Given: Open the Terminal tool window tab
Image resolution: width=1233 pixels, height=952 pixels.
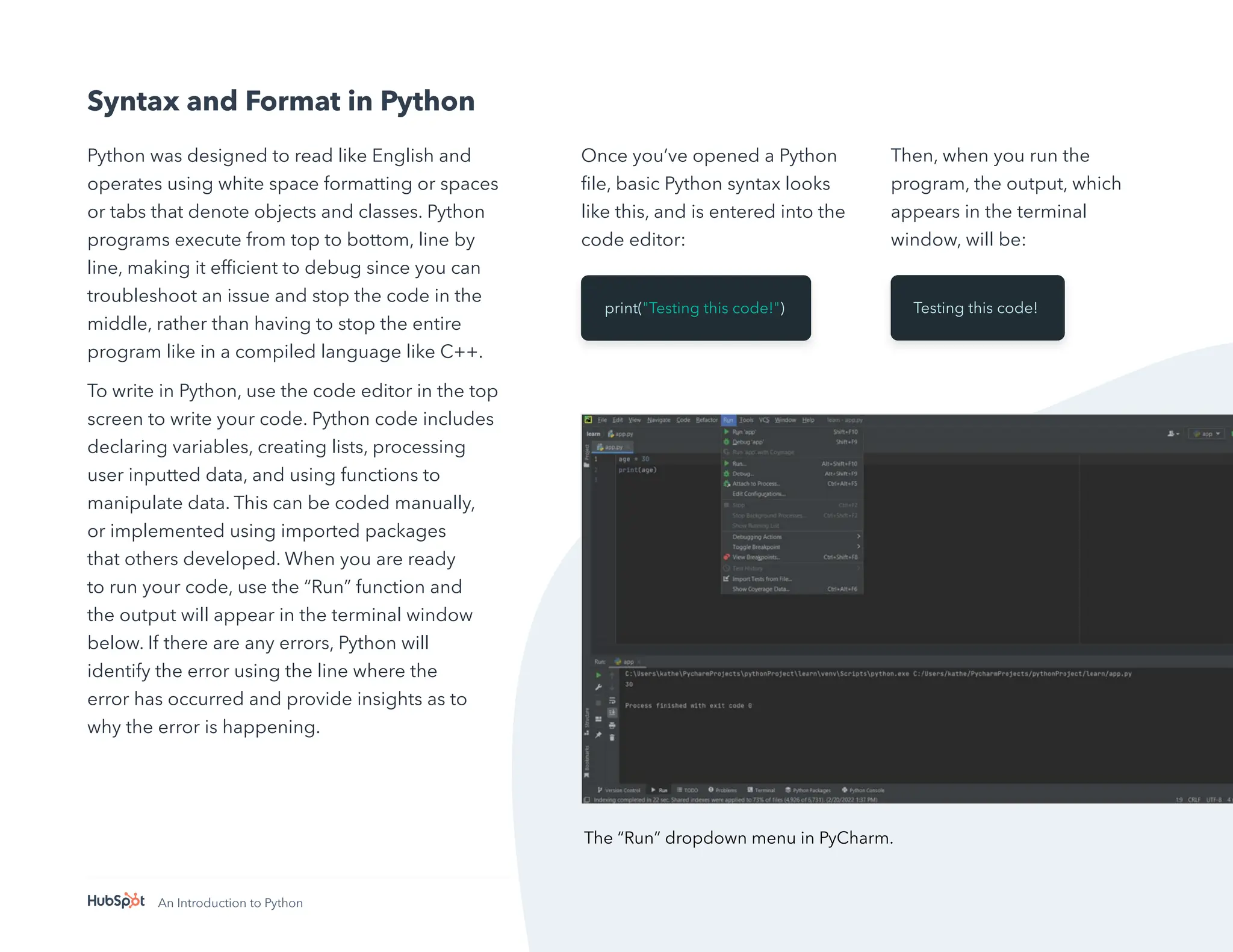Looking at the screenshot, I should [761, 790].
